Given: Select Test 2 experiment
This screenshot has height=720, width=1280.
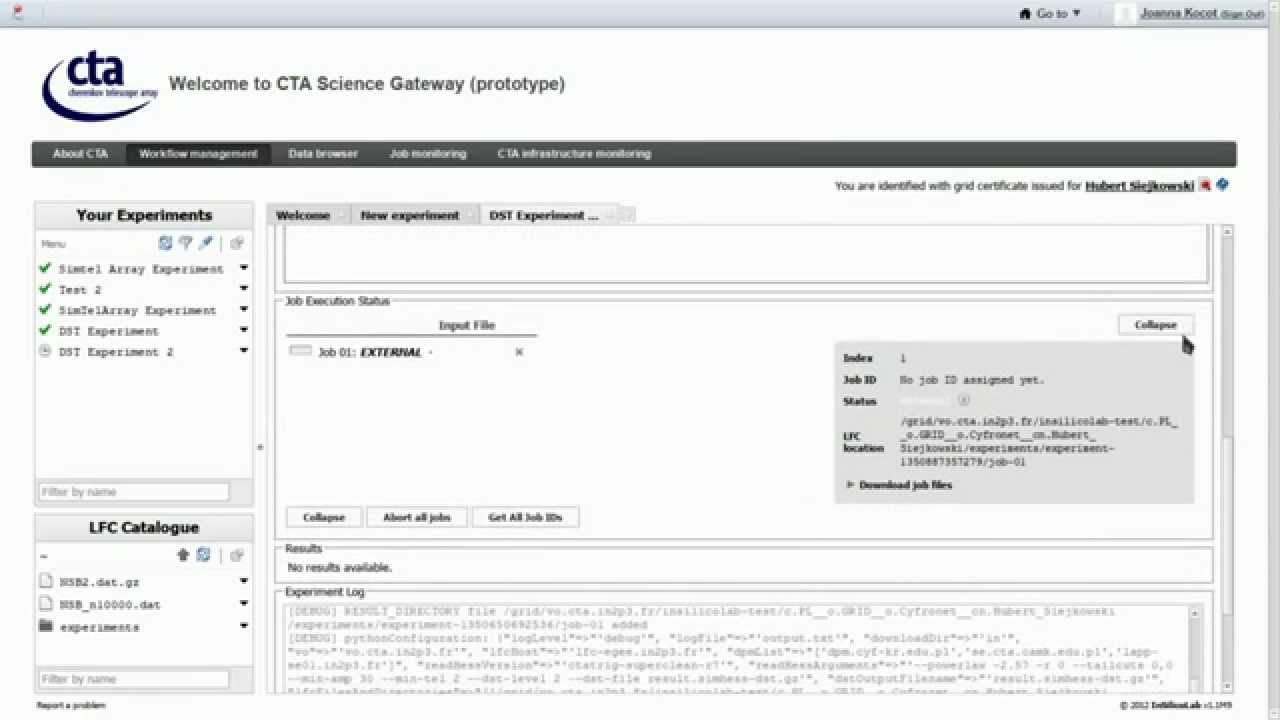Looking at the screenshot, I should (x=80, y=290).
